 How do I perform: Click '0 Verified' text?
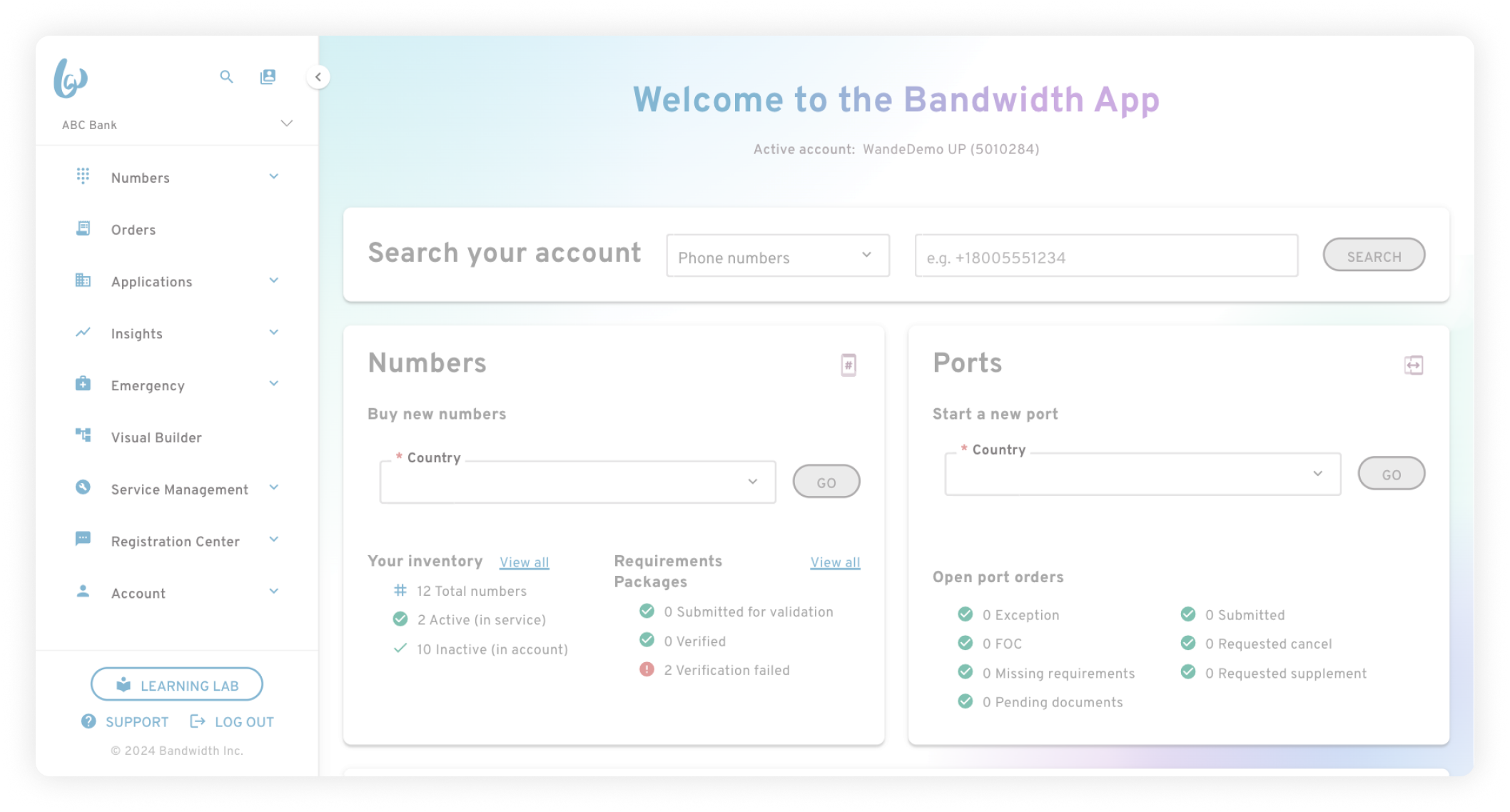(695, 641)
